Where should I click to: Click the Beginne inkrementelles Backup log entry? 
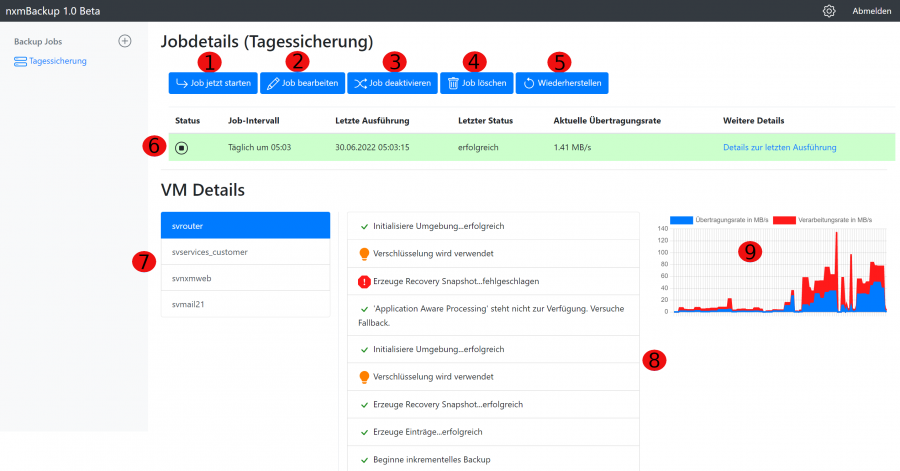492,459
